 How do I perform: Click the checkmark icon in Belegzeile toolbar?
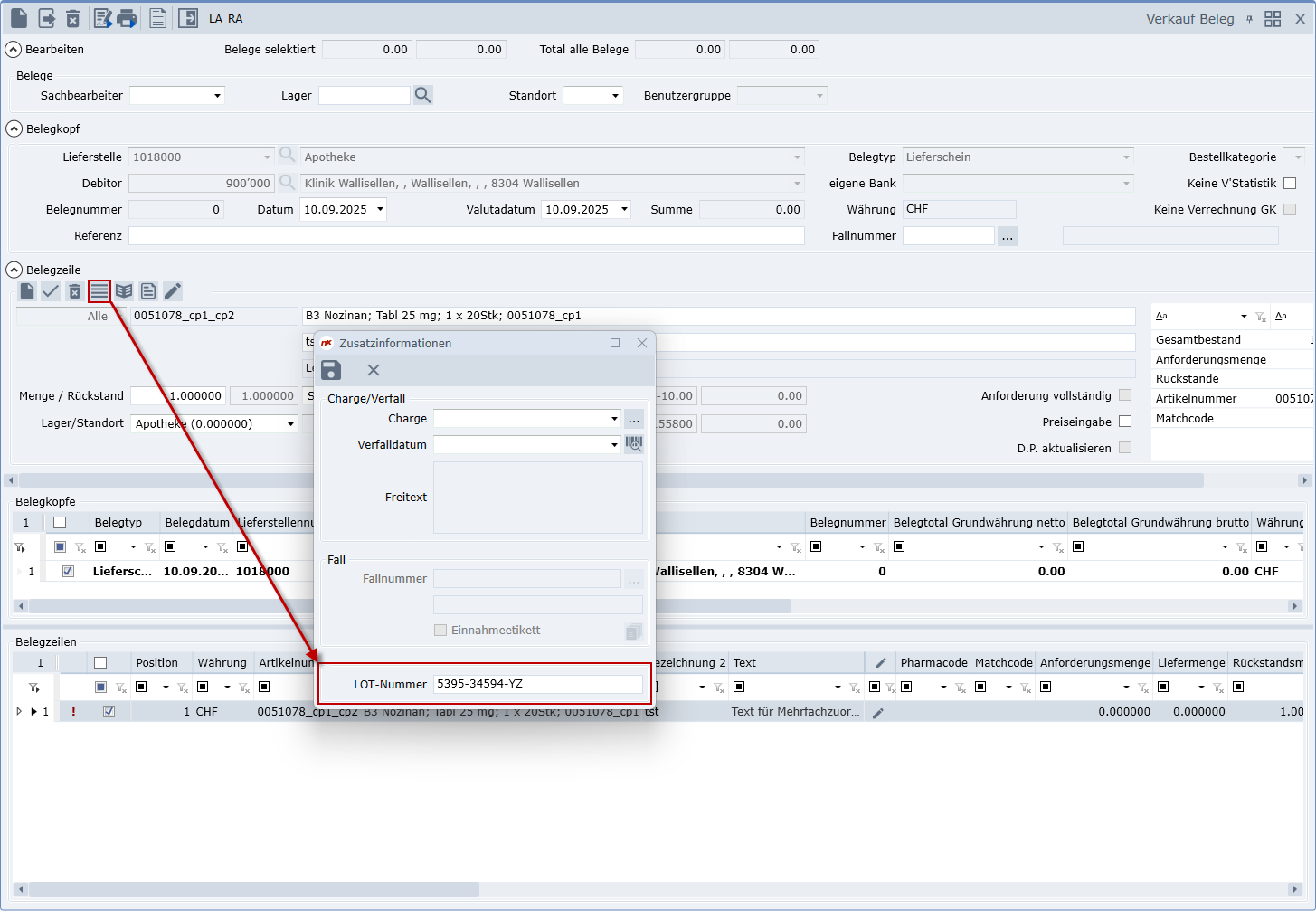(51, 291)
